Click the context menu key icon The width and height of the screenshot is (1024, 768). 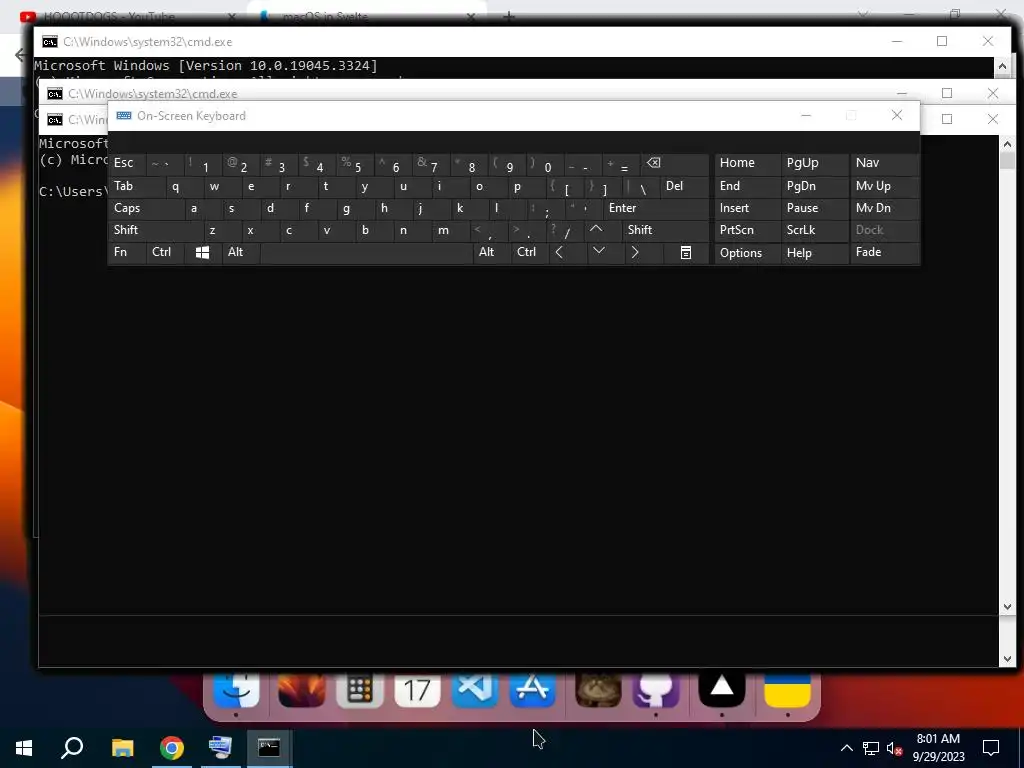click(686, 252)
